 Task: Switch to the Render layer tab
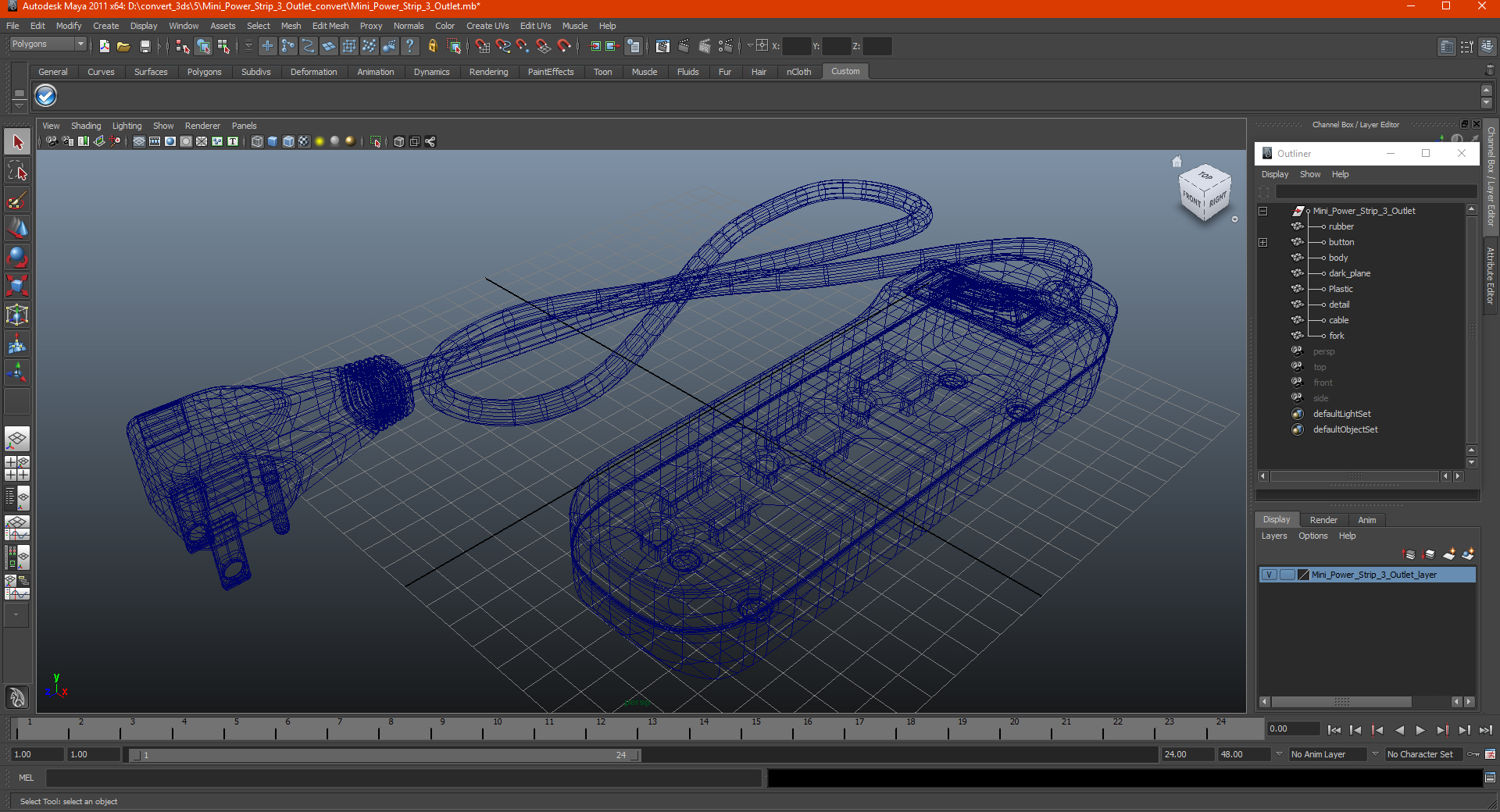[1323, 520]
